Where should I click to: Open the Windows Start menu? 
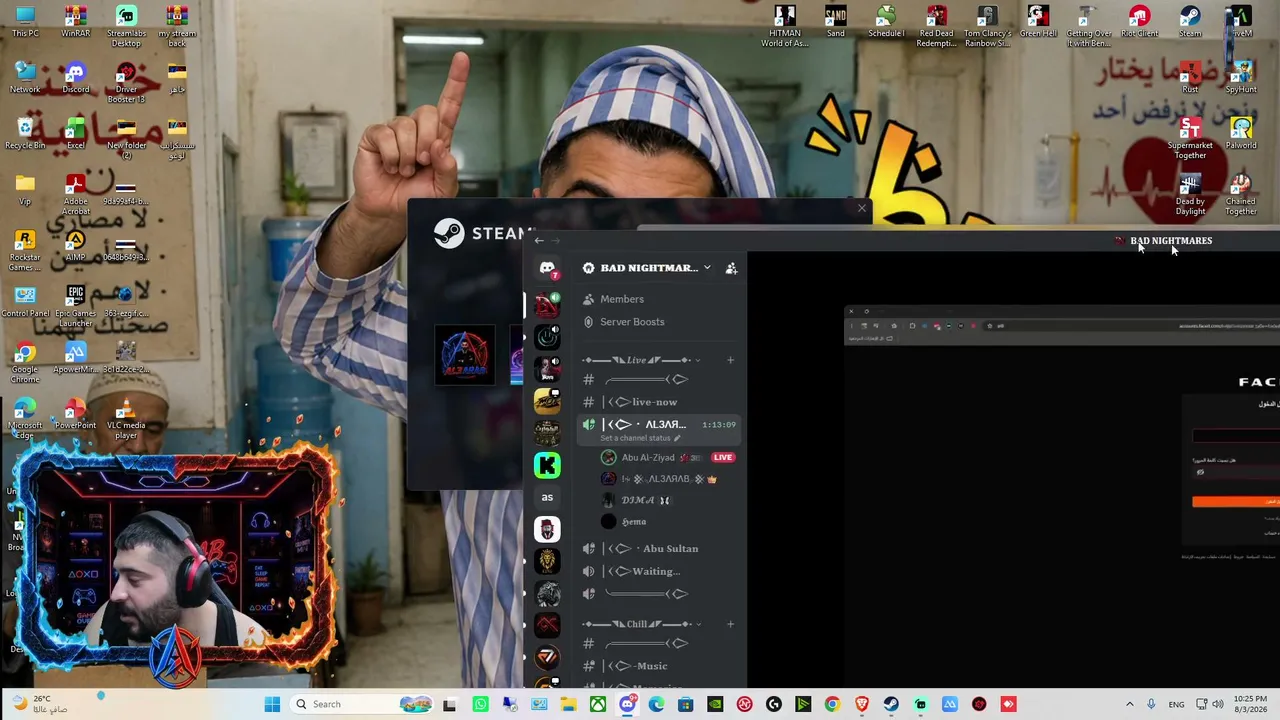pyautogui.click(x=272, y=704)
